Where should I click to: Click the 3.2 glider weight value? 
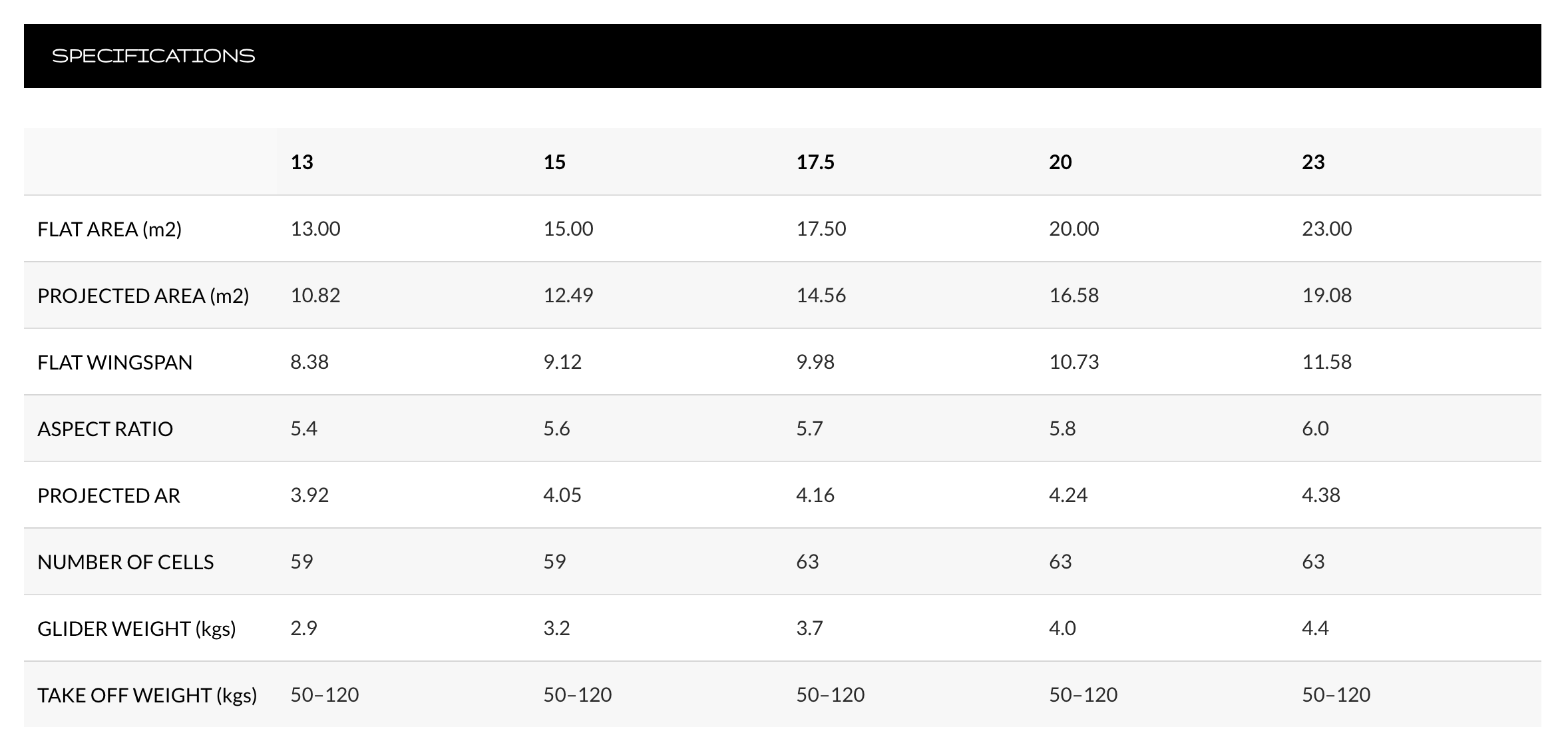tap(556, 628)
